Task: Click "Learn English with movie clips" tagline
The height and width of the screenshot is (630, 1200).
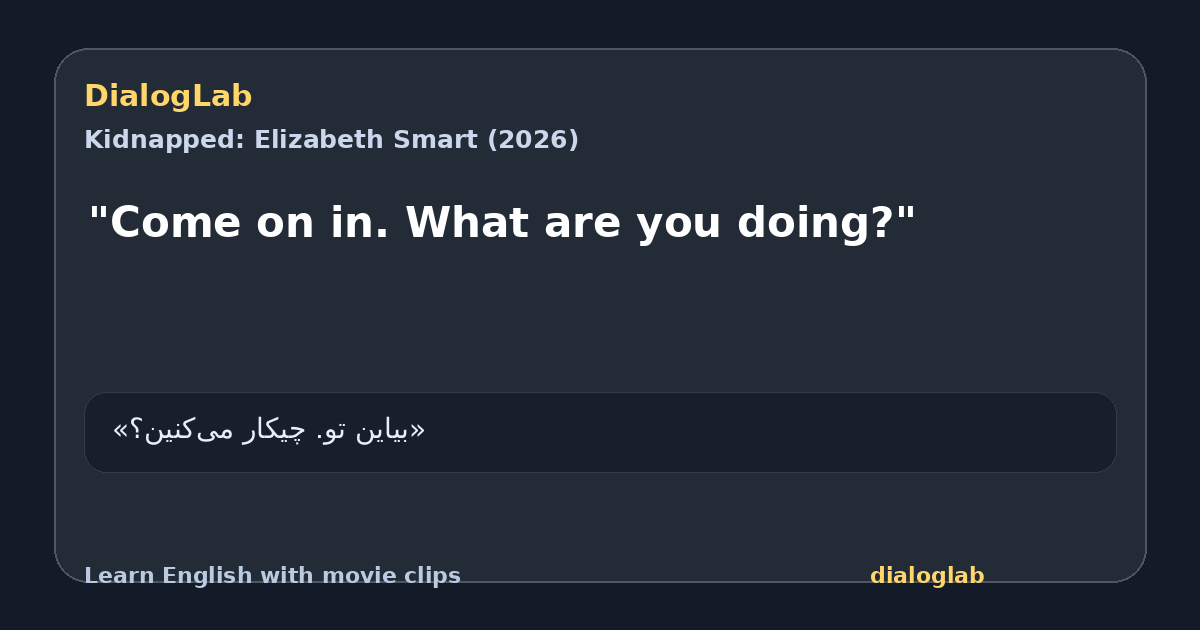Action: 272,576
